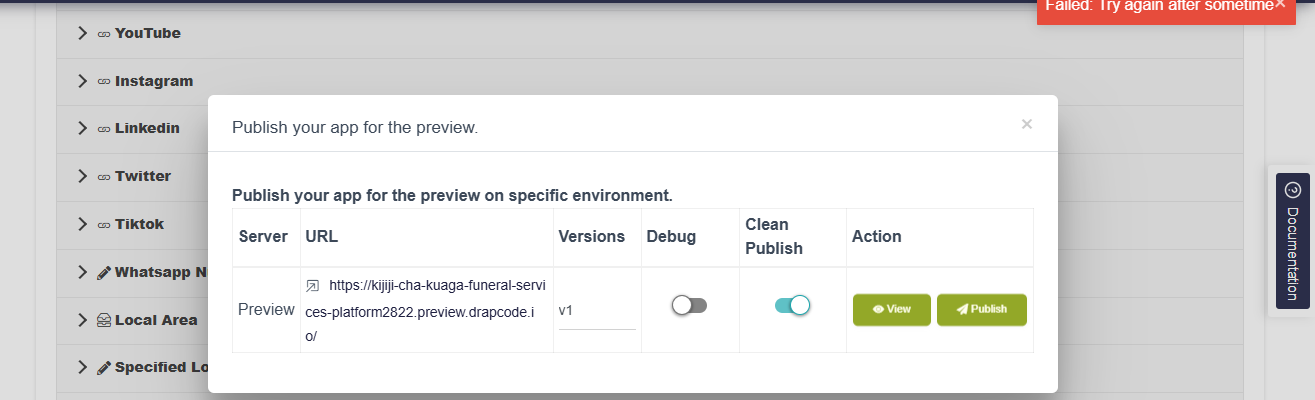Turn off the Clean Publish switch
The height and width of the screenshot is (400, 1315).
[x=792, y=306]
